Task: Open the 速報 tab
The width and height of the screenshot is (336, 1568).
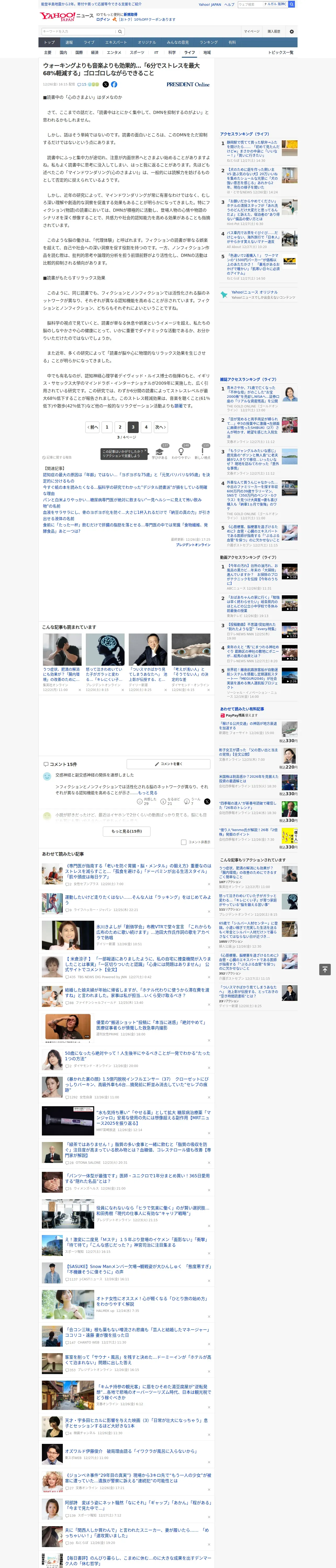Action: point(69,43)
